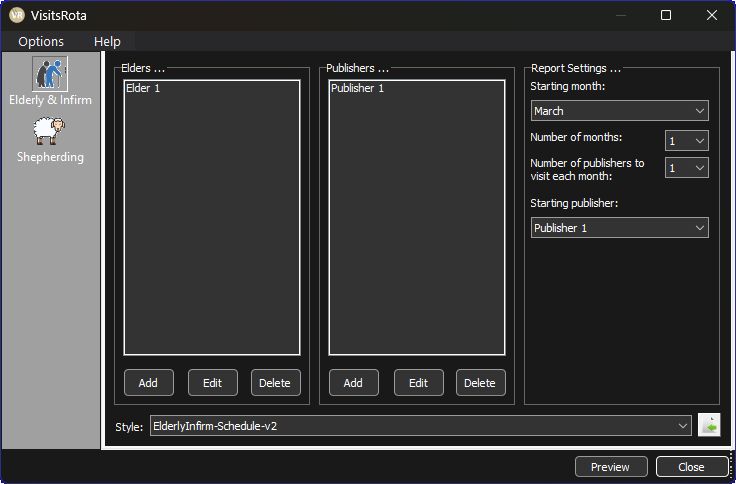Click the Preview button
The width and height of the screenshot is (736, 484).
pyautogui.click(x=611, y=467)
